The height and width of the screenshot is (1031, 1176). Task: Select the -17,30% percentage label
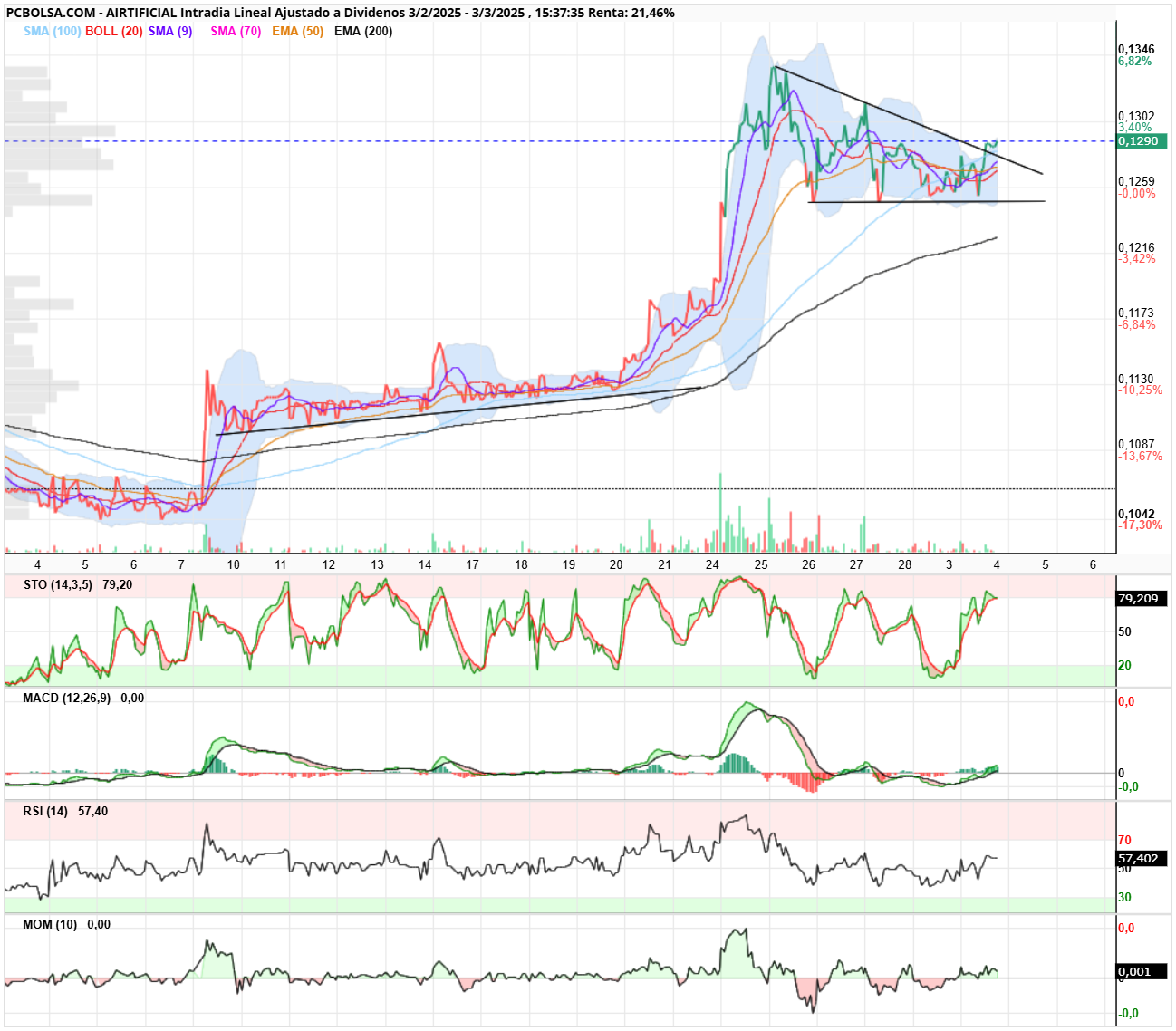point(1140,525)
